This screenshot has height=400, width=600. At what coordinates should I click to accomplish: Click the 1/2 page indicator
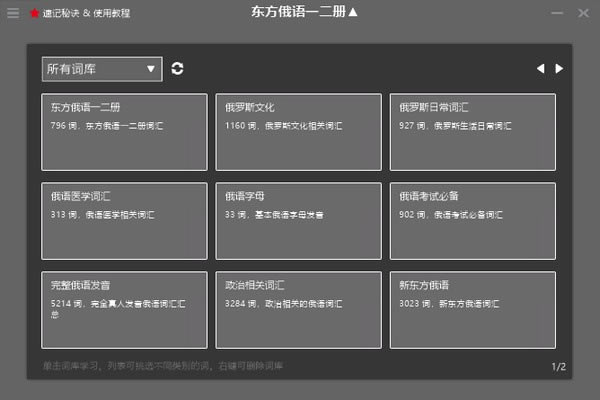click(558, 367)
